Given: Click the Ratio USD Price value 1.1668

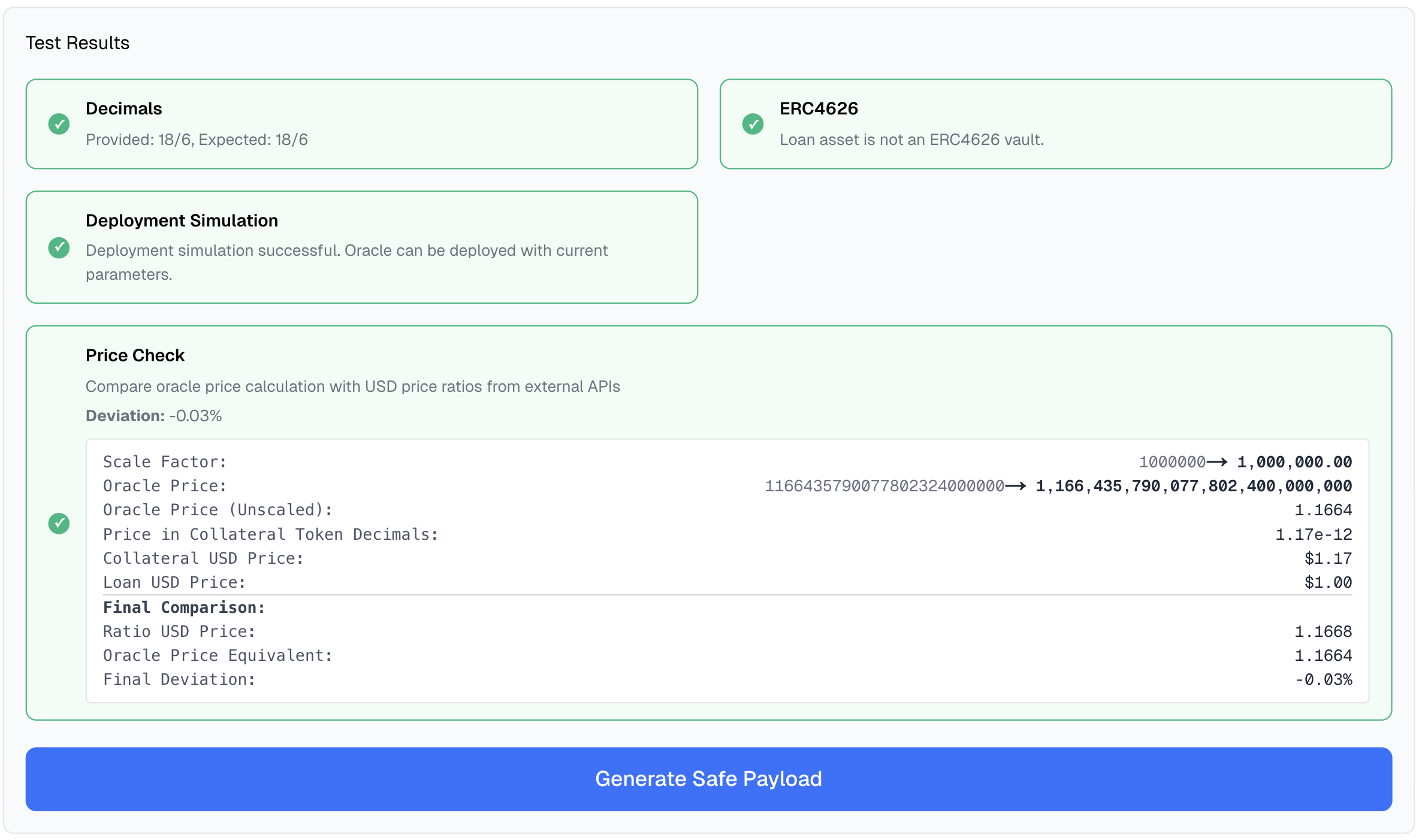Looking at the screenshot, I should coord(1323,631).
